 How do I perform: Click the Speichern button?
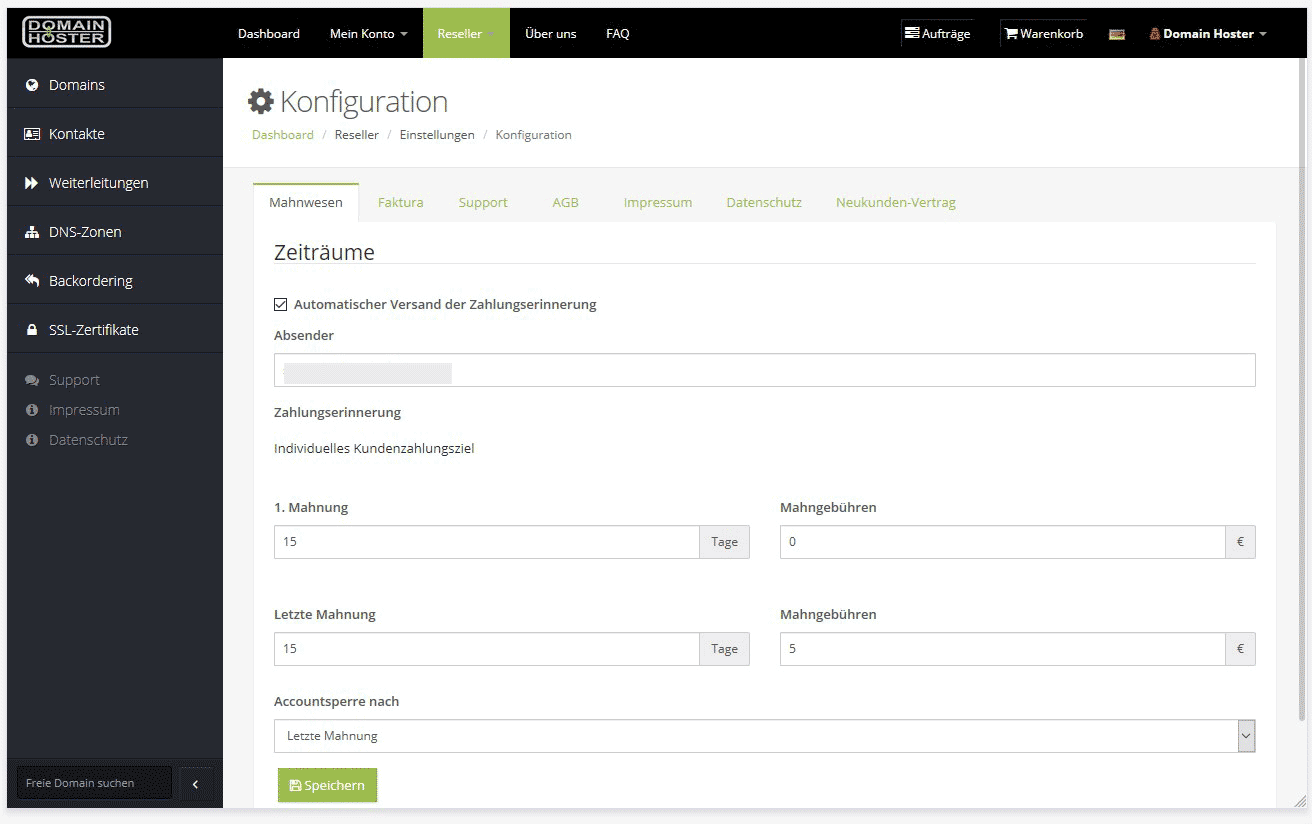pos(328,785)
